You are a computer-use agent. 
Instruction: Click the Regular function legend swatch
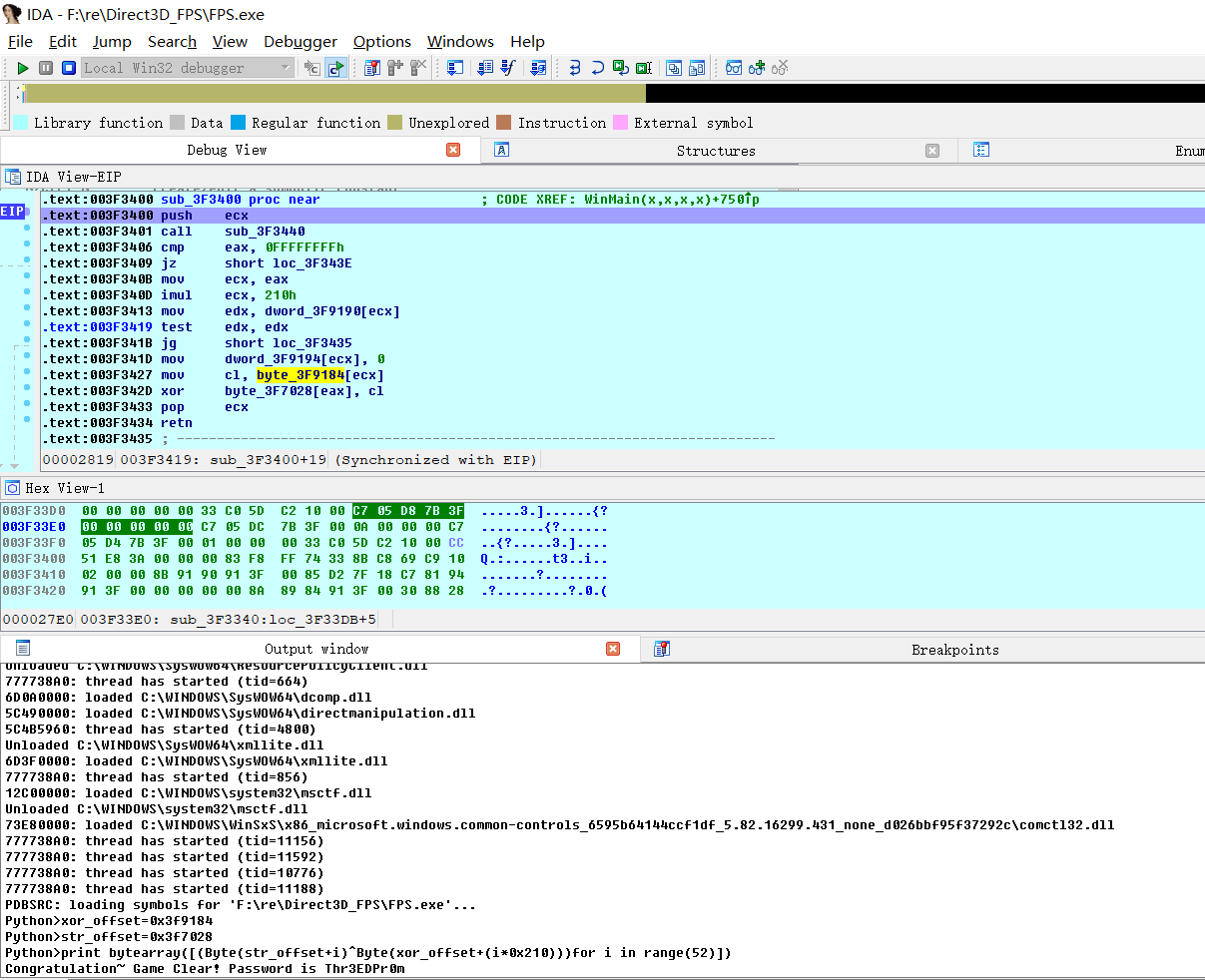tap(238, 123)
